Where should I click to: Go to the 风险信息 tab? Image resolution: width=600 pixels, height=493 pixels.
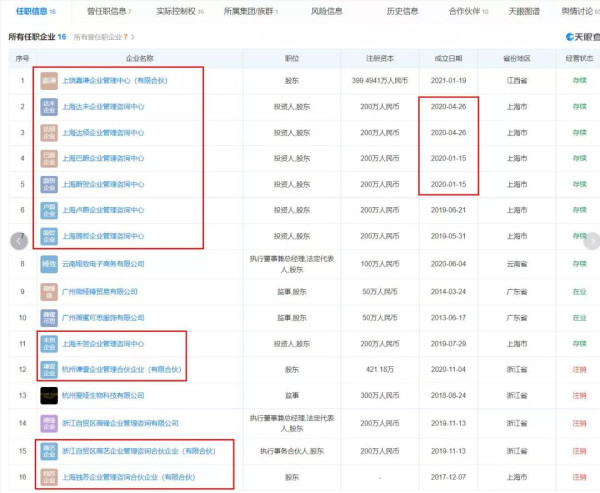(x=326, y=11)
